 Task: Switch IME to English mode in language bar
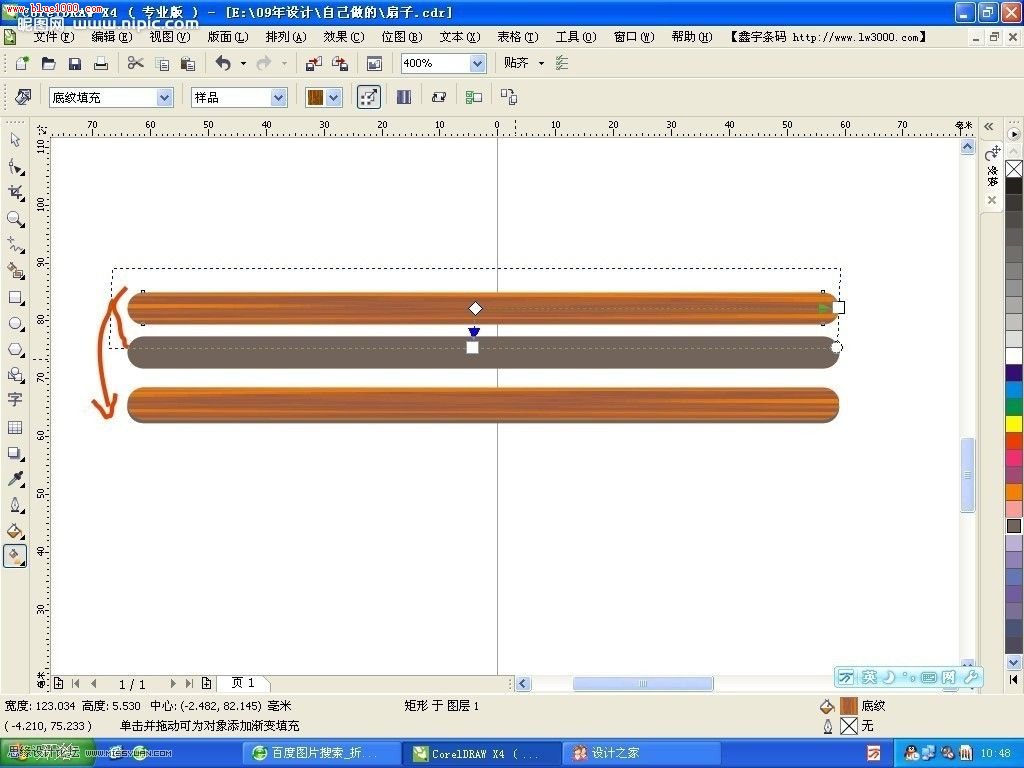click(868, 677)
